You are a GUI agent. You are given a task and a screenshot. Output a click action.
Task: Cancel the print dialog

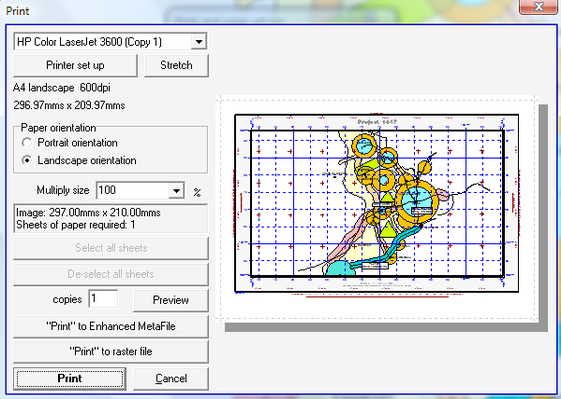pos(171,379)
